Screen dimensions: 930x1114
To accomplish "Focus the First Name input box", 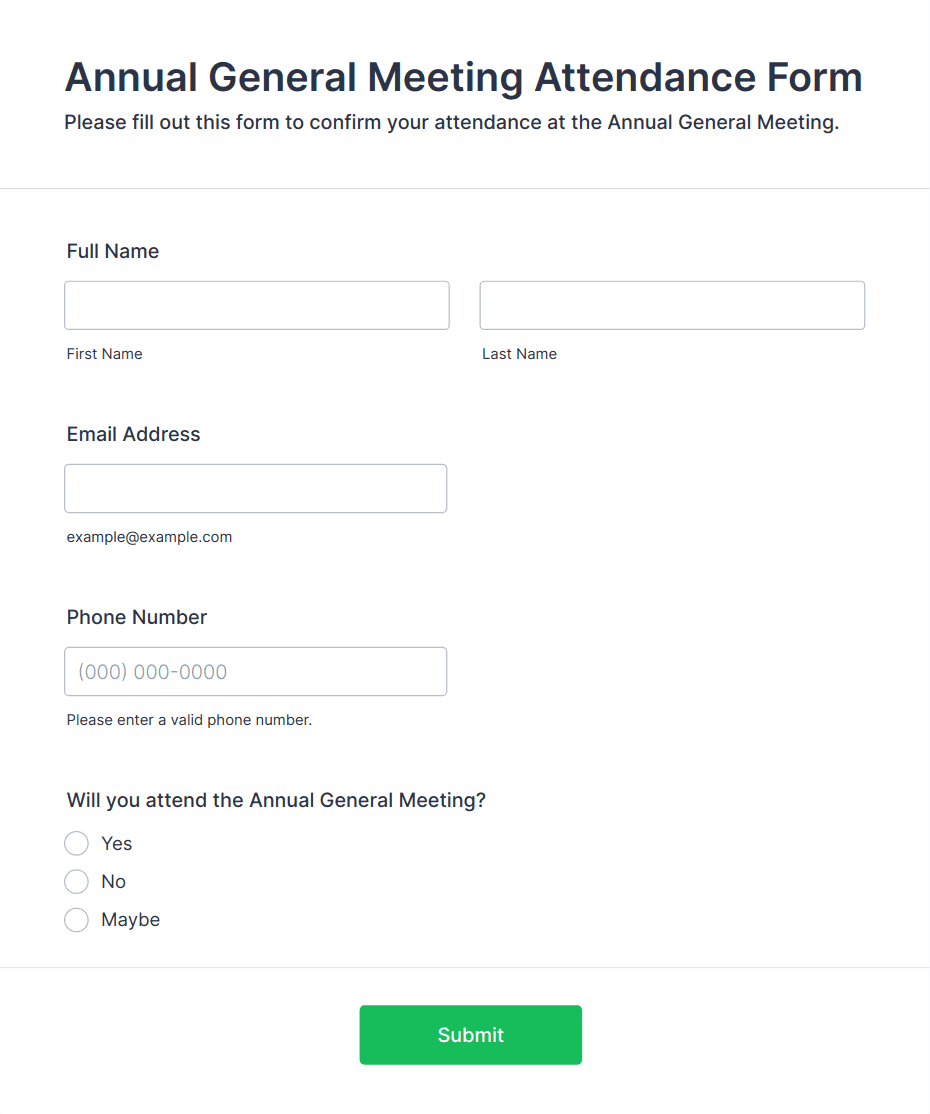I will 256,305.
